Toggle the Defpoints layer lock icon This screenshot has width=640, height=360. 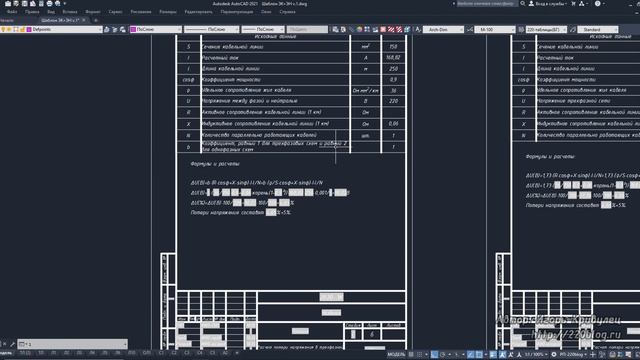click(22, 29)
